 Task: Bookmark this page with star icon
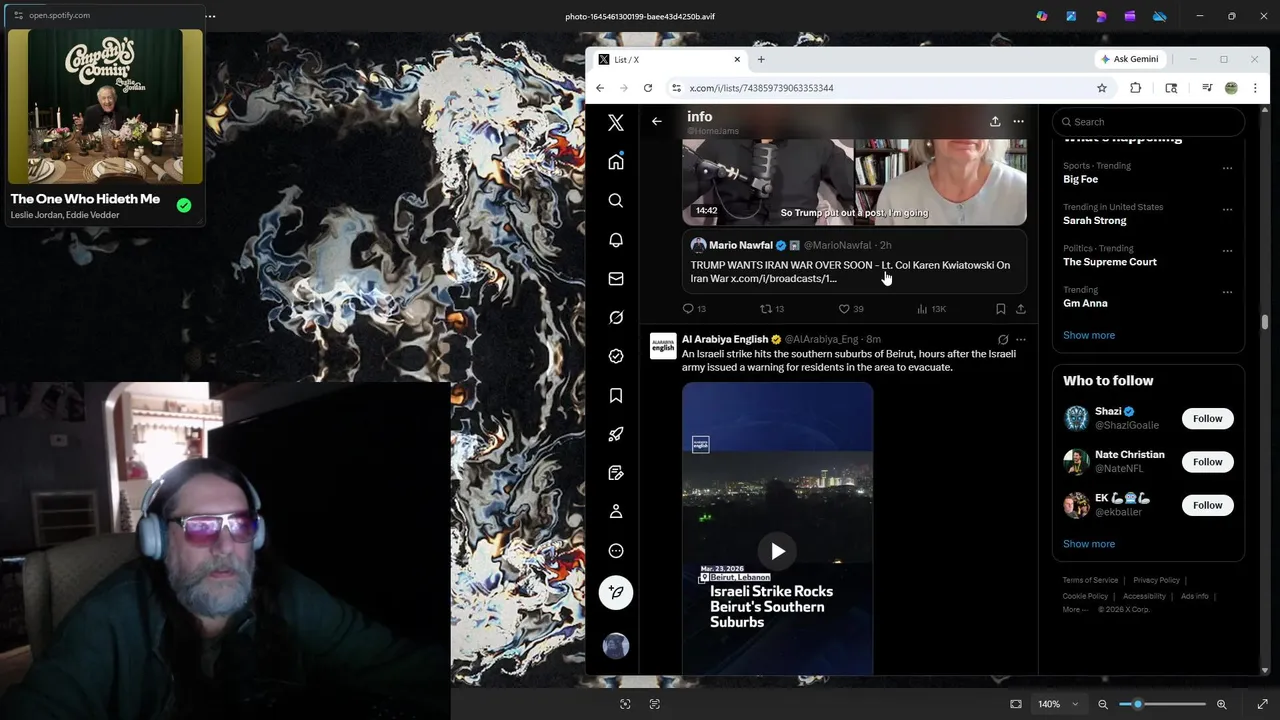click(1102, 88)
